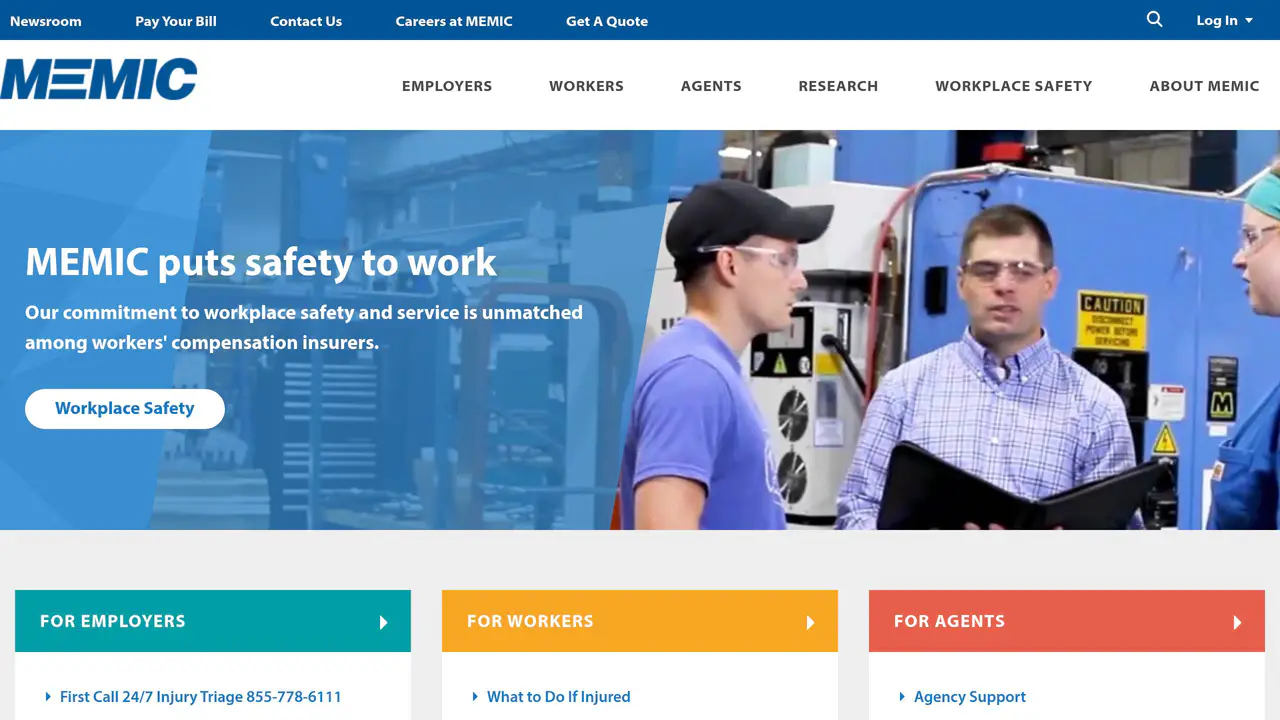Open the Agency Support link

pos(970,697)
